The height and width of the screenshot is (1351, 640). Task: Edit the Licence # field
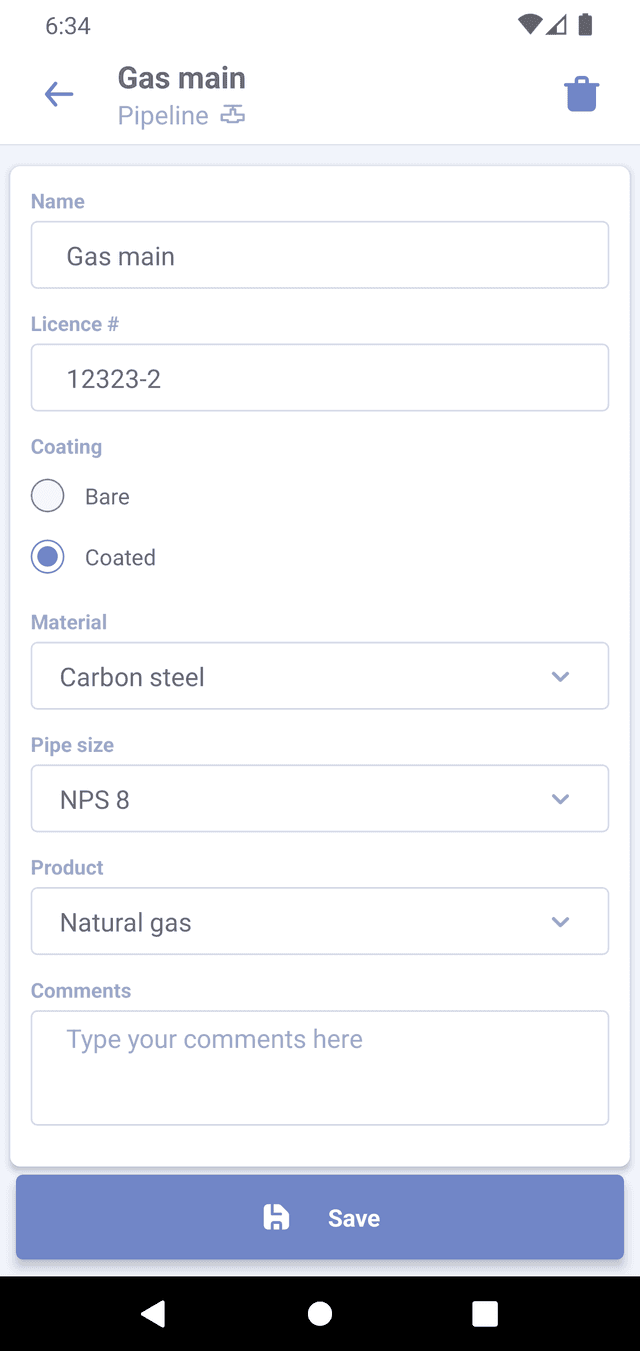click(320, 378)
